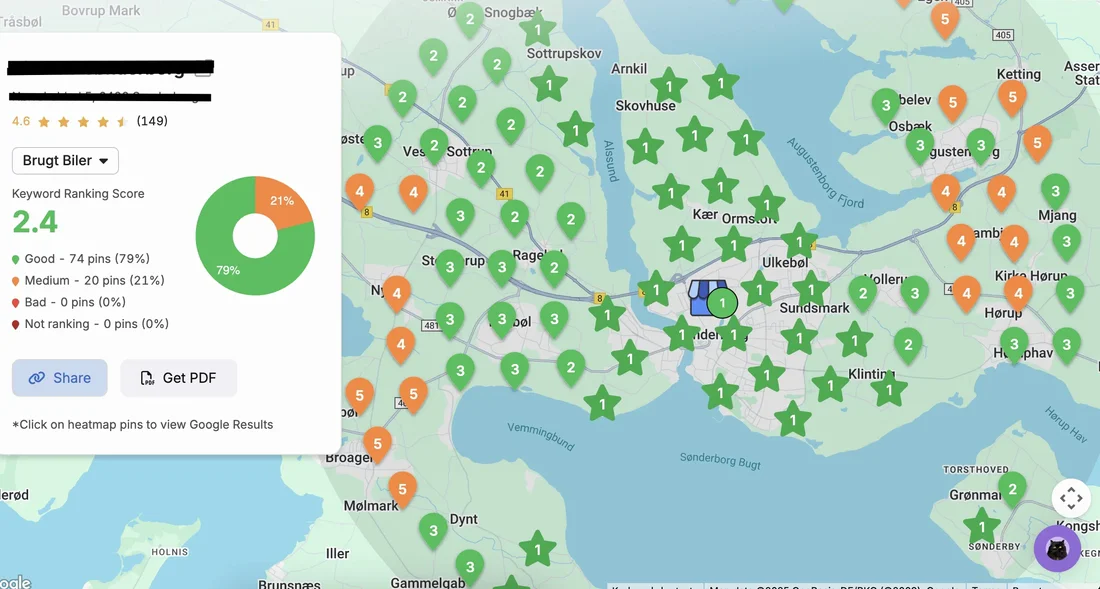The width and height of the screenshot is (1100, 589).
Task: Click the star pin right of Klinting
Action: coord(889,389)
